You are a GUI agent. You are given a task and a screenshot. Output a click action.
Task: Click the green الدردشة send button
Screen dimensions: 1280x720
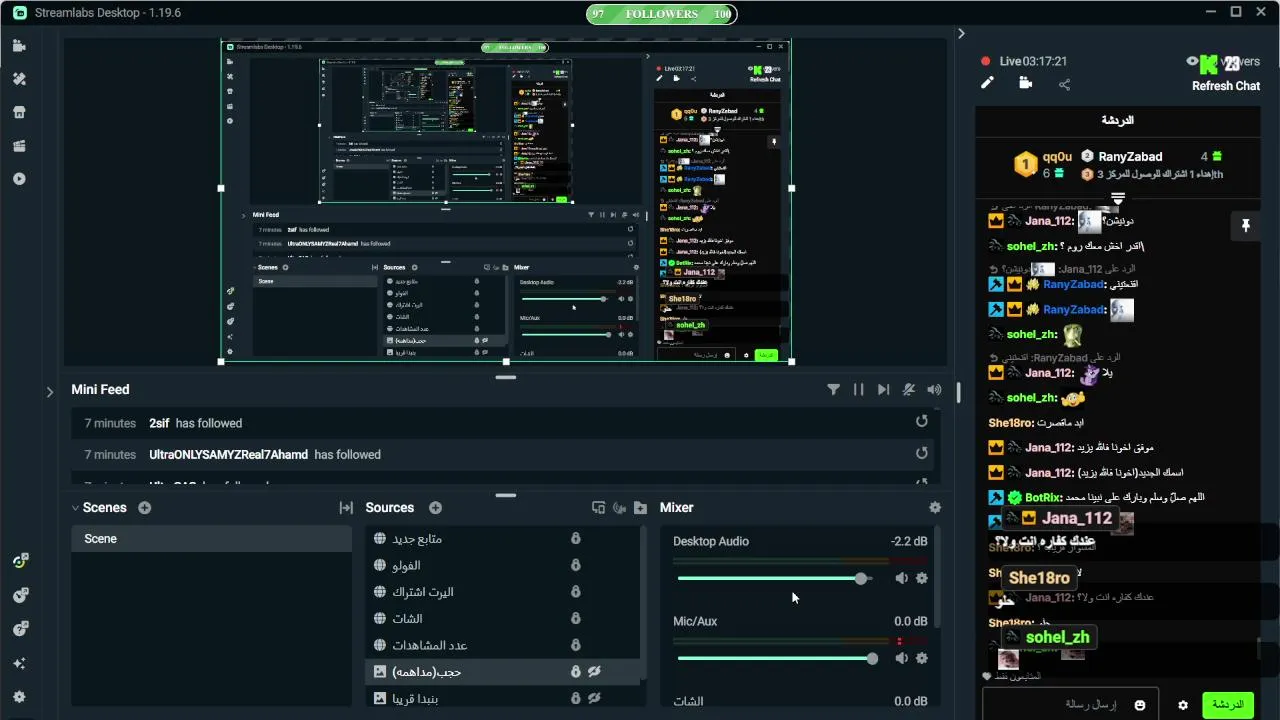pos(1227,705)
